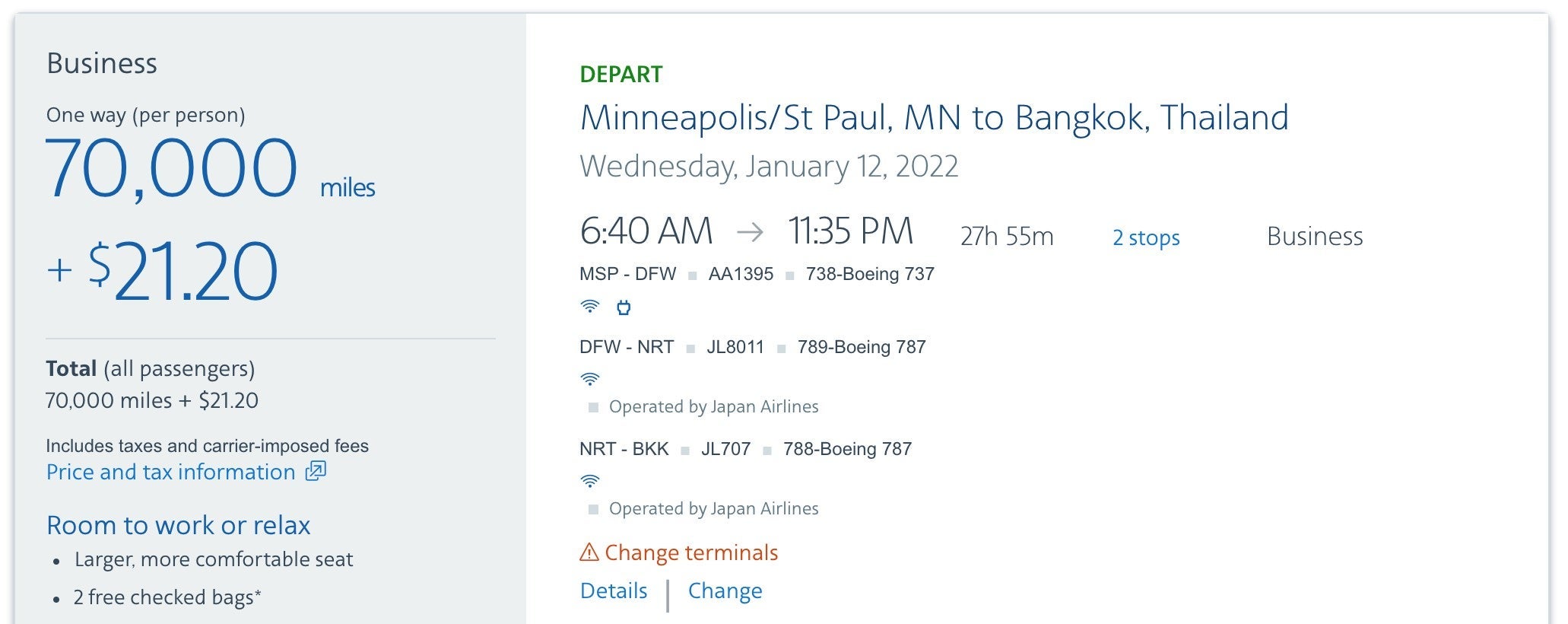
Task: Click the Change terminals warning link
Action: click(690, 552)
